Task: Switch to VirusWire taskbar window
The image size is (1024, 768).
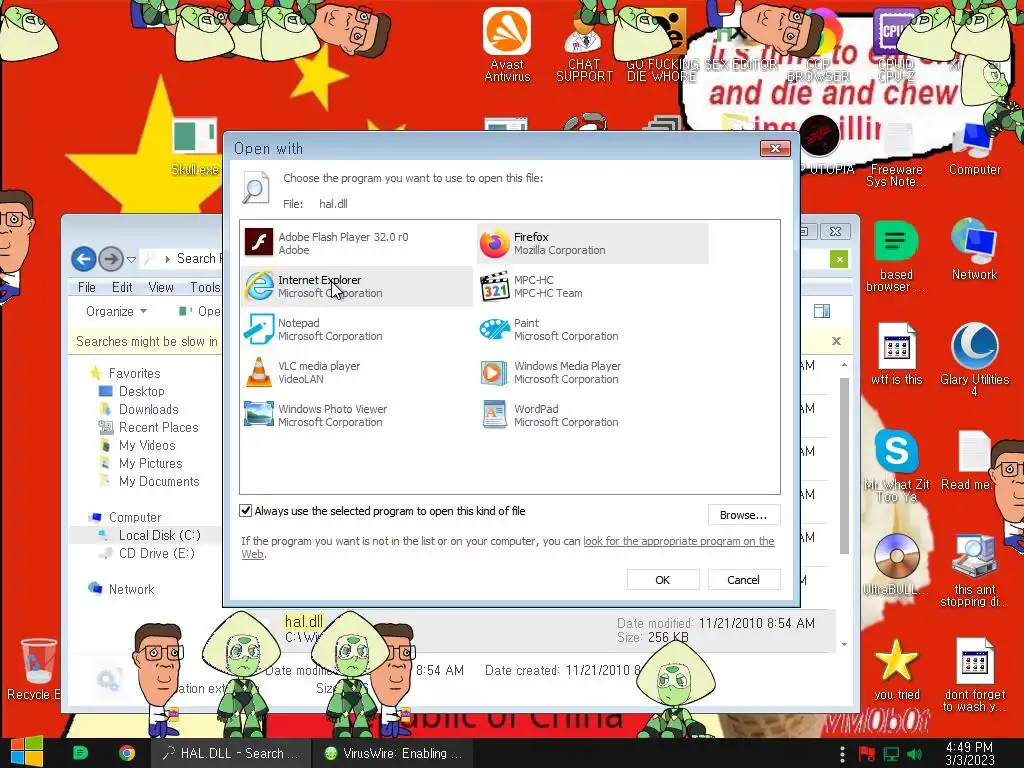Action: [394, 753]
